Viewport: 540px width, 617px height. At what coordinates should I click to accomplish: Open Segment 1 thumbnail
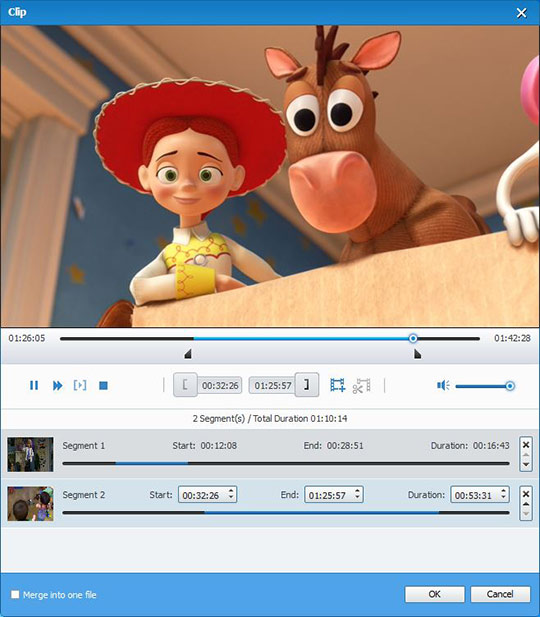click(x=30, y=454)
